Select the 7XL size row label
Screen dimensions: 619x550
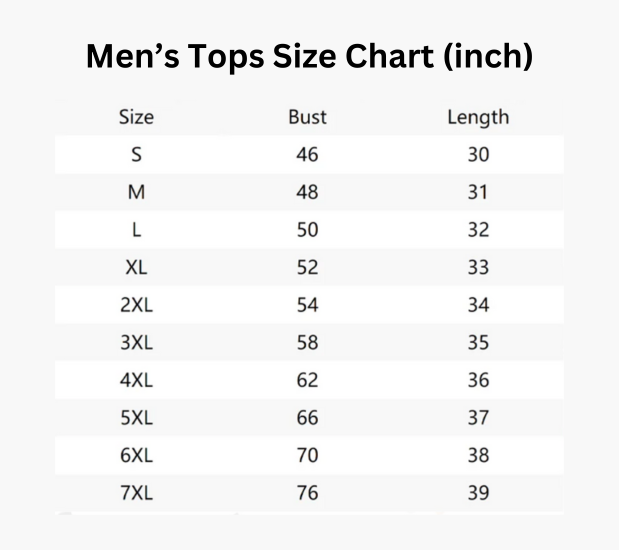[x=136, y=492]
